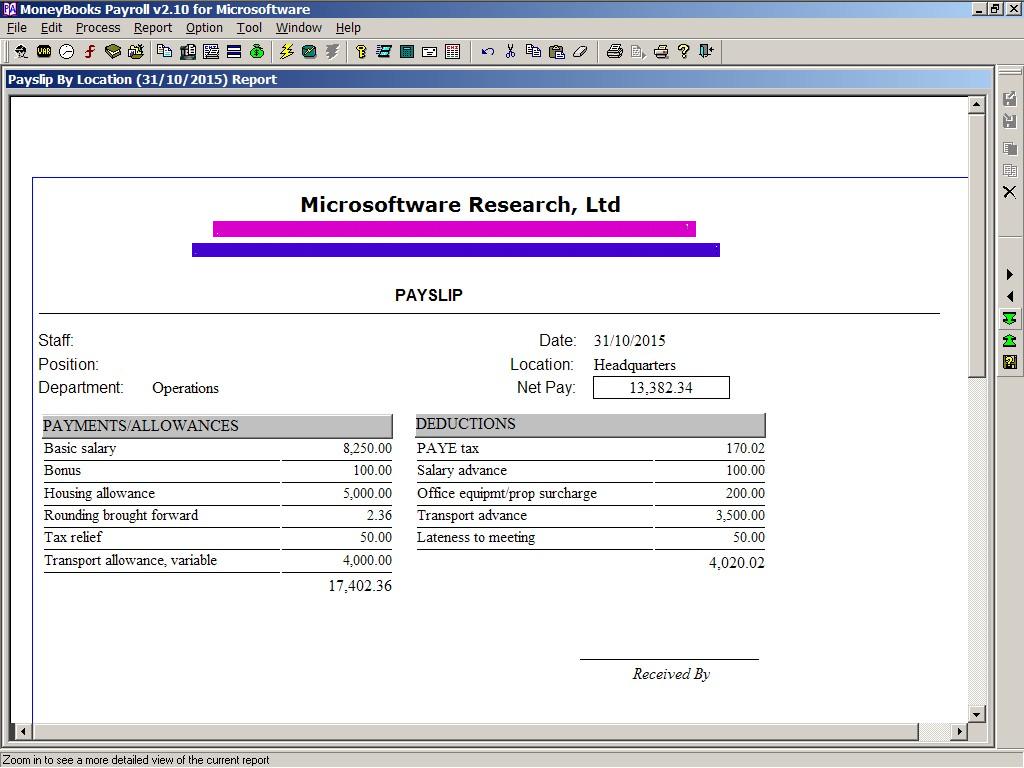Viewport: 1024px width, 768px height.
Task: Go to next page with right triangle
Action: point(1010,275)
